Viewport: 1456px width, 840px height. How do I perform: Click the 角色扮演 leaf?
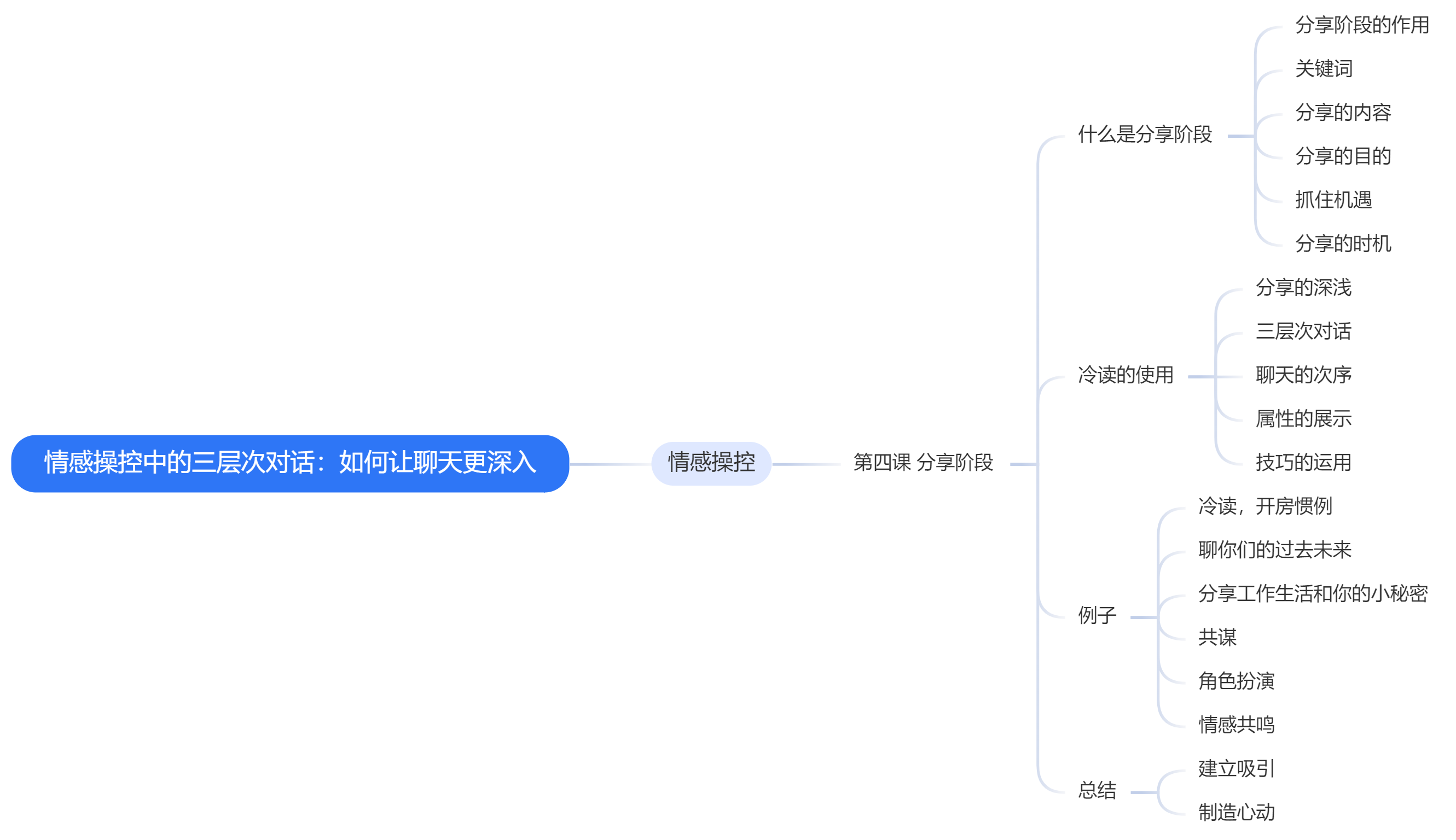pyautogui.click(x=1236, y=682)
